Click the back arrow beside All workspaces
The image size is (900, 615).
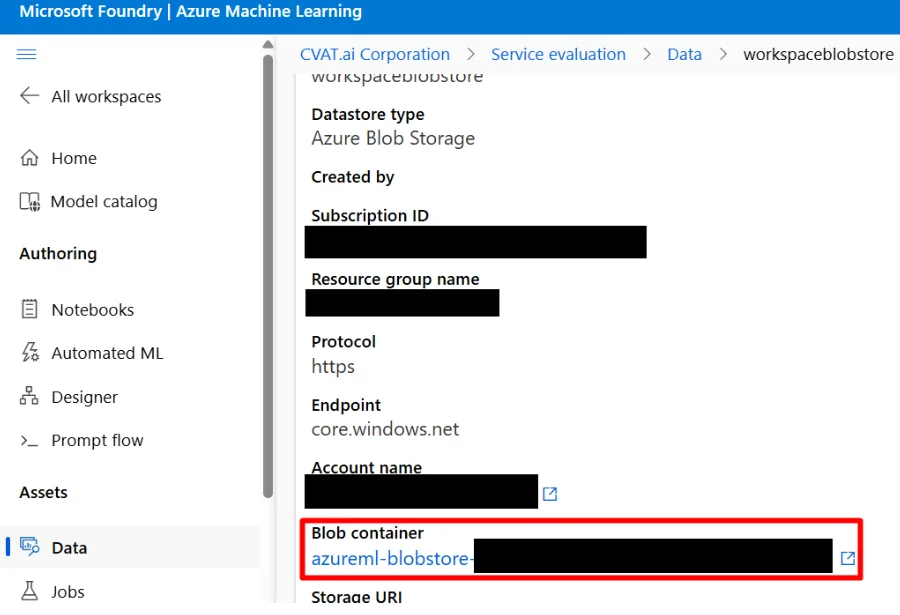pyautogui.click(x=29, y=95)
